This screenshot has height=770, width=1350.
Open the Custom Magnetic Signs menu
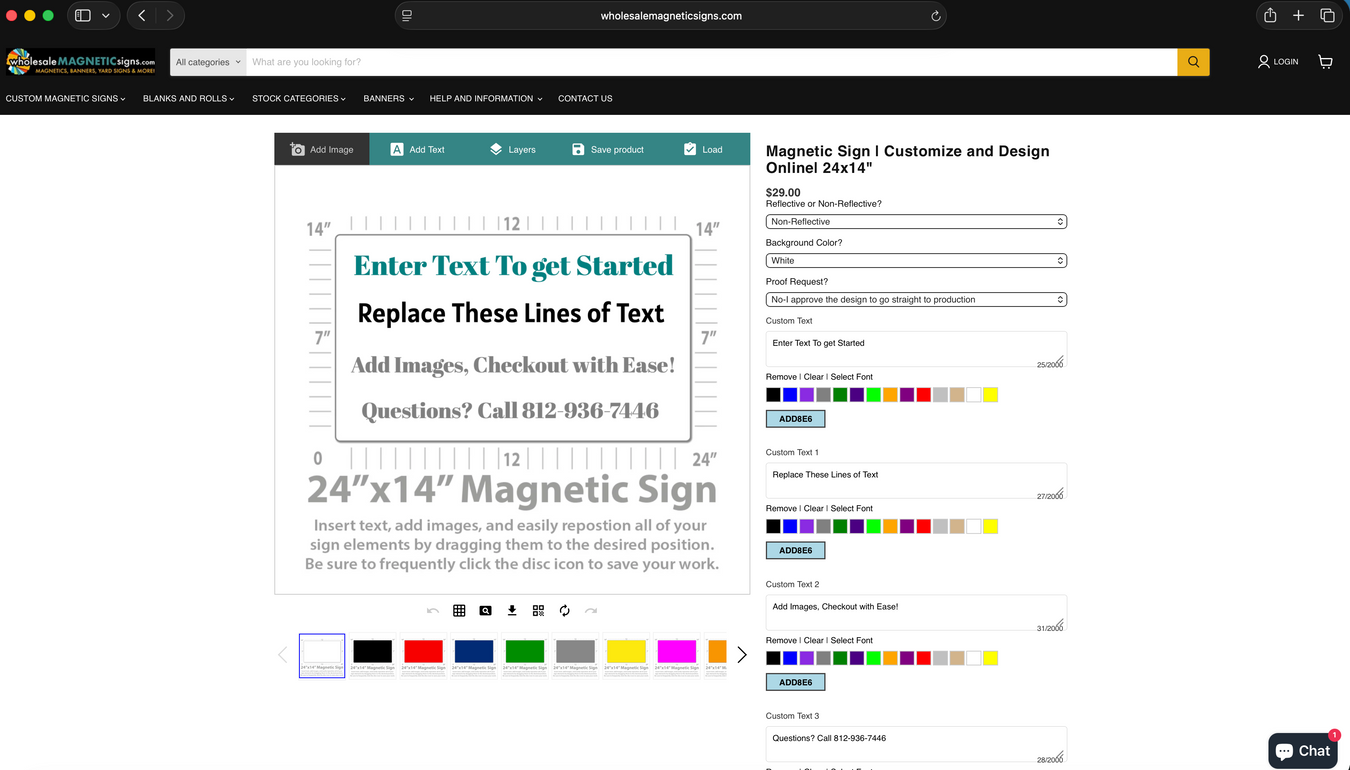point(65,99)
